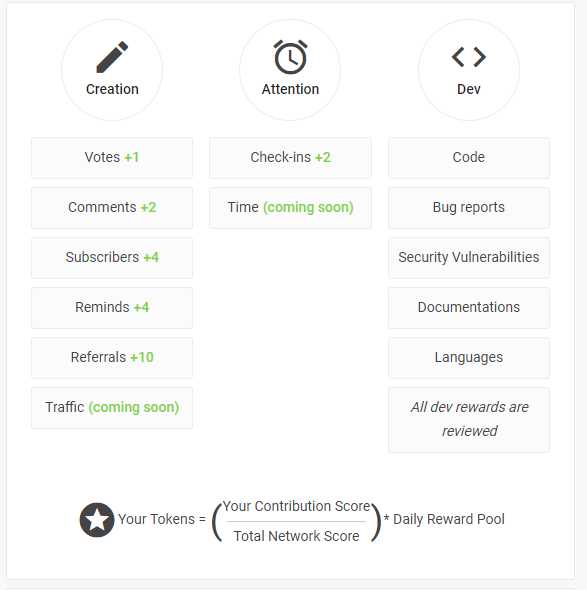Click the 'All dev rewards are reviewed' note
This screenshot has height=590, width=587.
(469, 420)
